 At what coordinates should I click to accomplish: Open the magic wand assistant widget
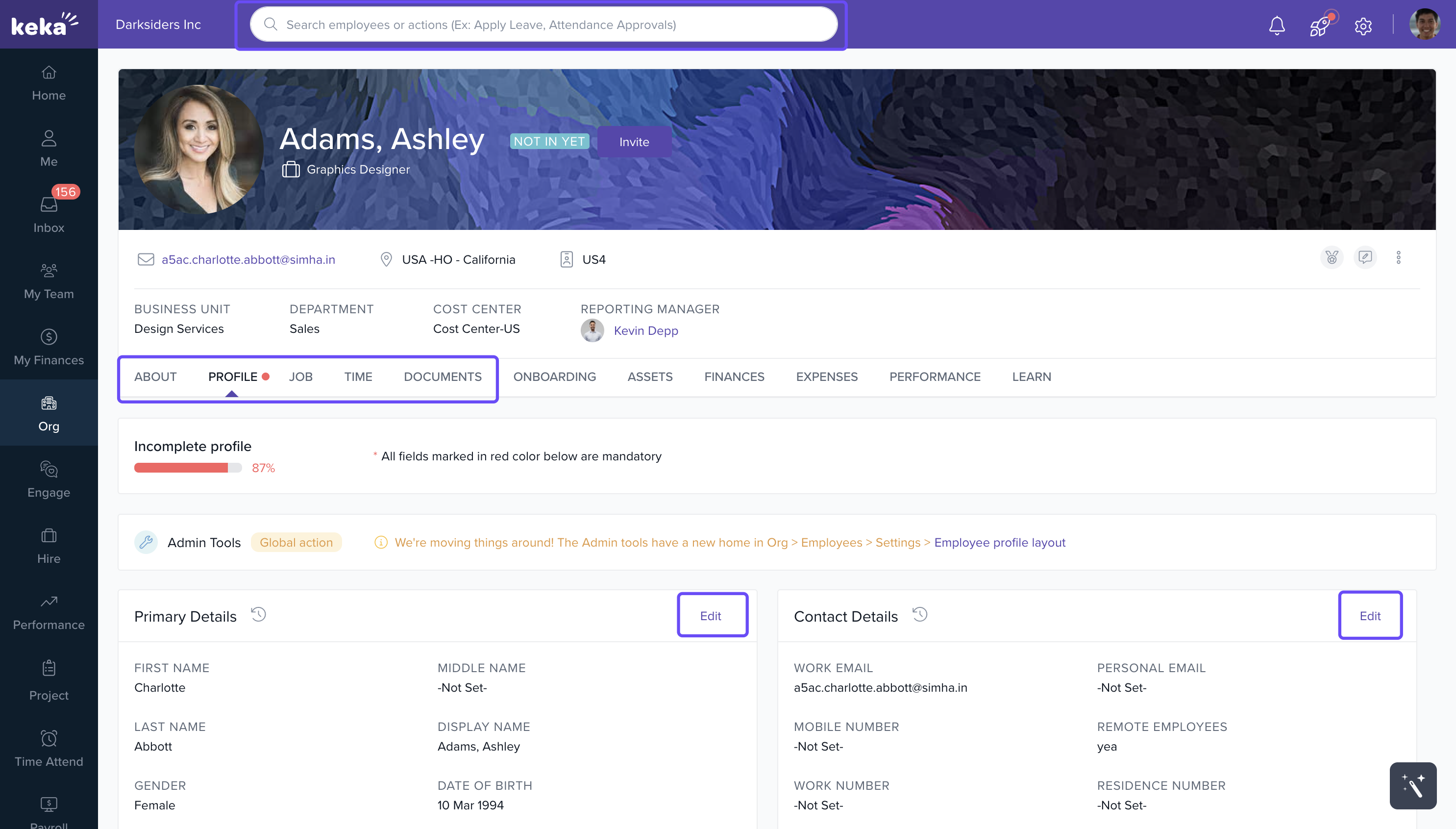pyautogui.click(x=1413, y=786)
